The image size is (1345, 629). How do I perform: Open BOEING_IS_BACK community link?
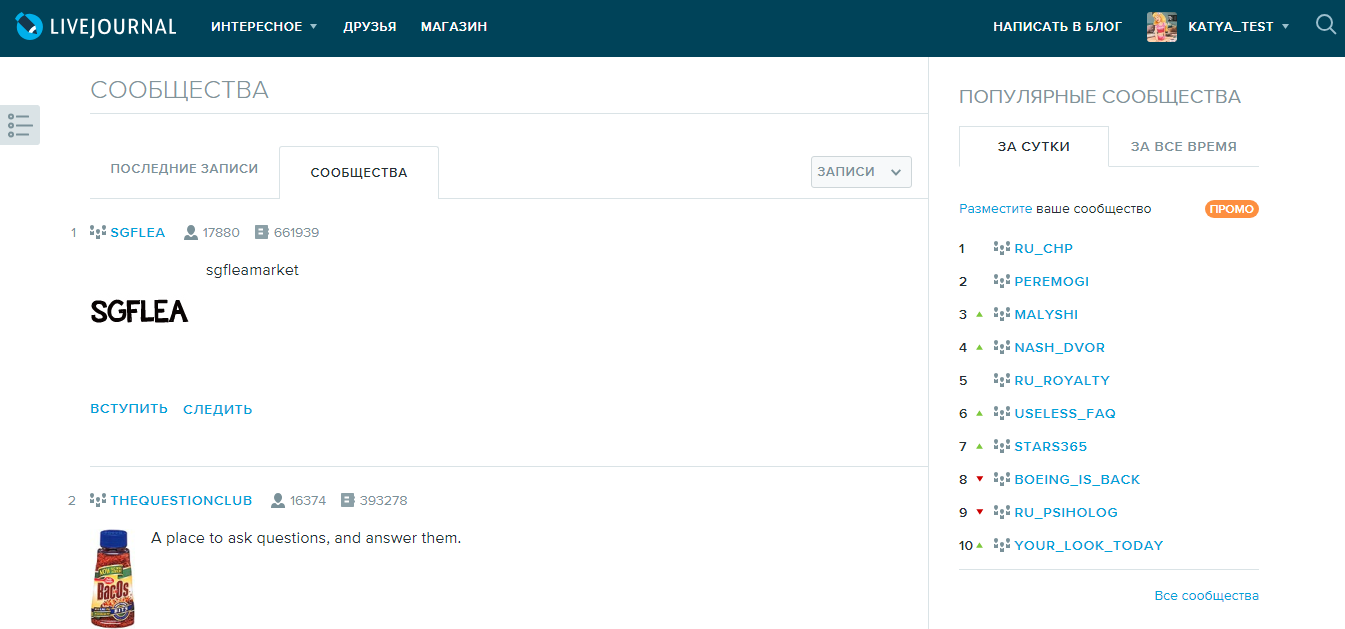tap(1077, 479)
